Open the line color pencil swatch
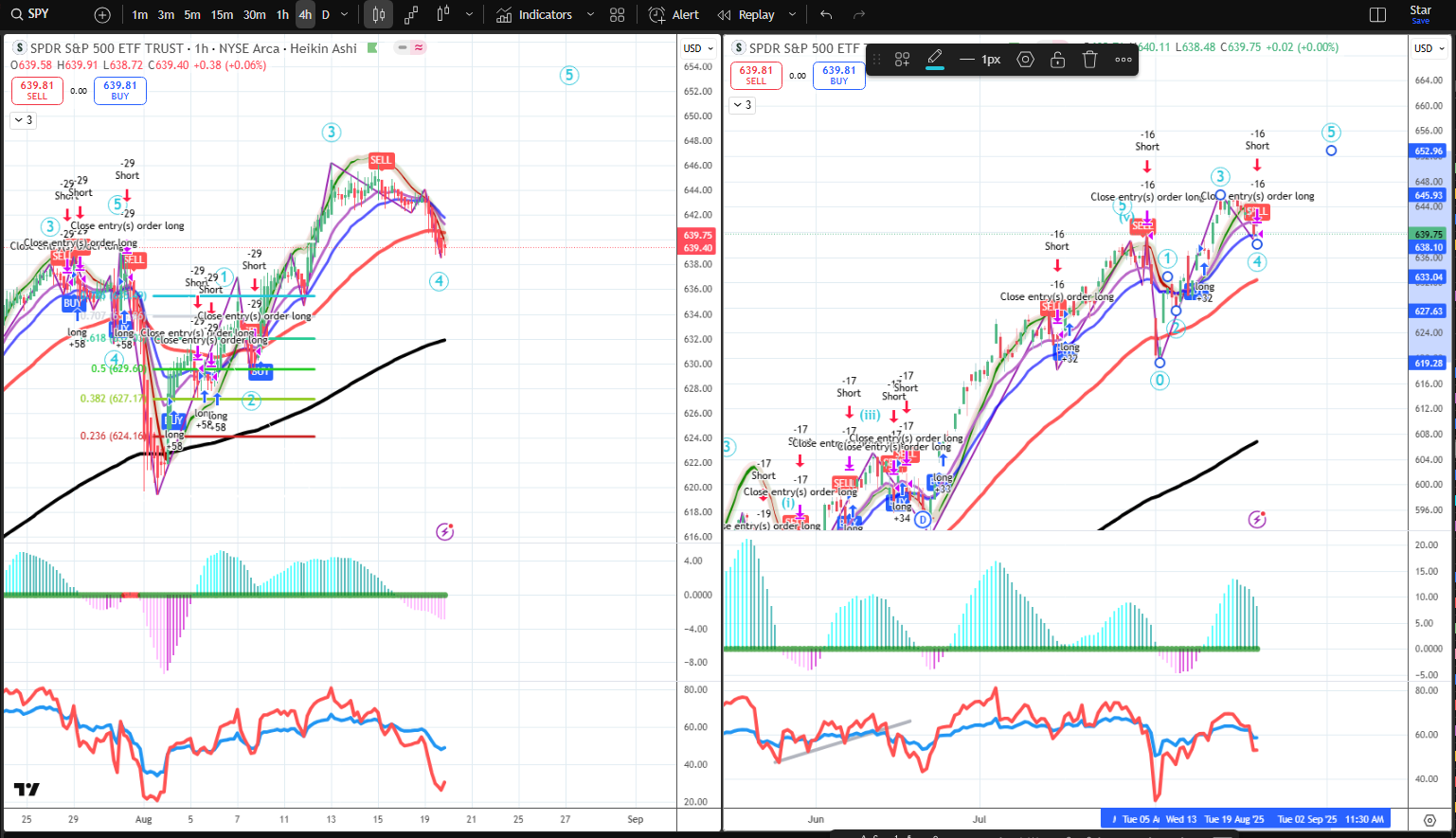Screen dimensions: 1456x838 [x=935, y=60]
